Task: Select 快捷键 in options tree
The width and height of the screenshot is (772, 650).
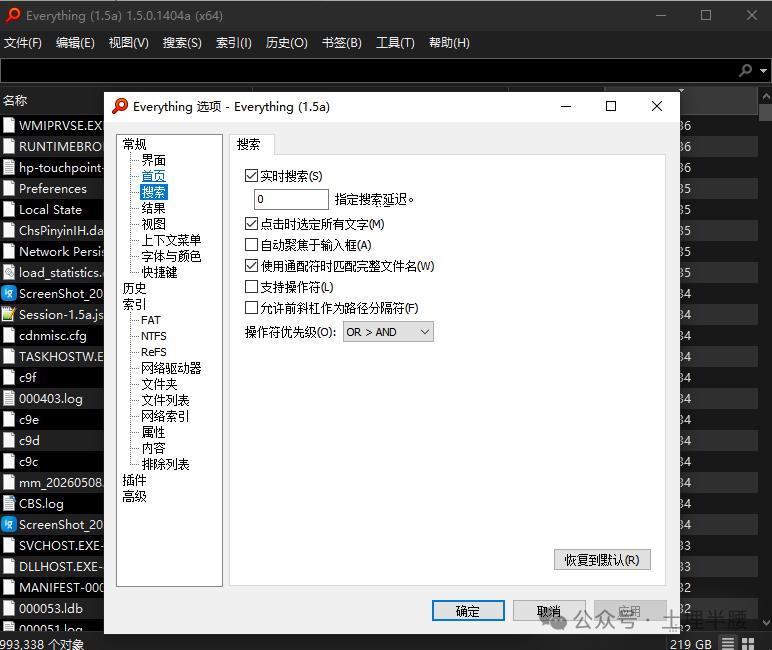Action: 160,272
